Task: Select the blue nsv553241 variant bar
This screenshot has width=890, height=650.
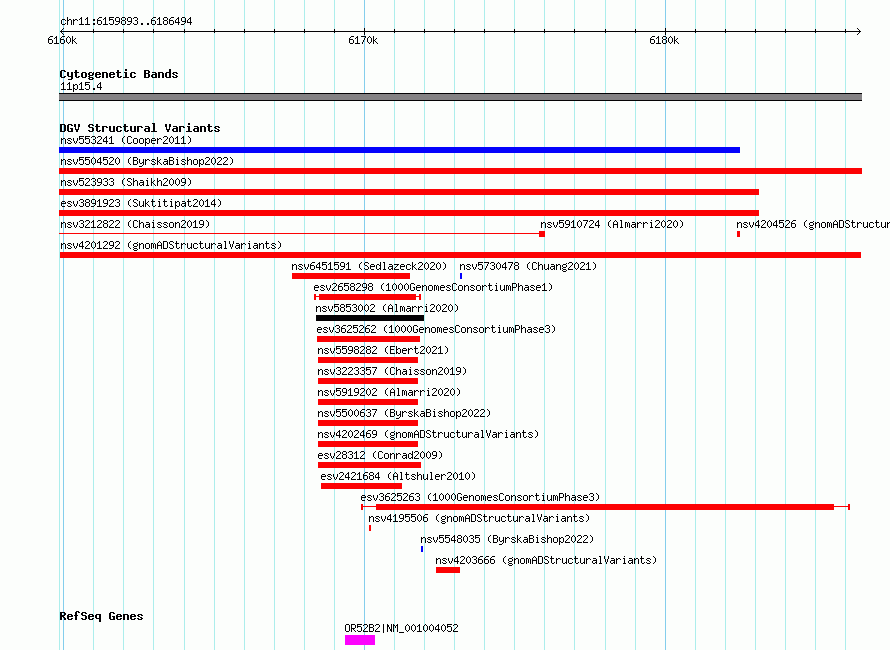Action: (400, 150)
